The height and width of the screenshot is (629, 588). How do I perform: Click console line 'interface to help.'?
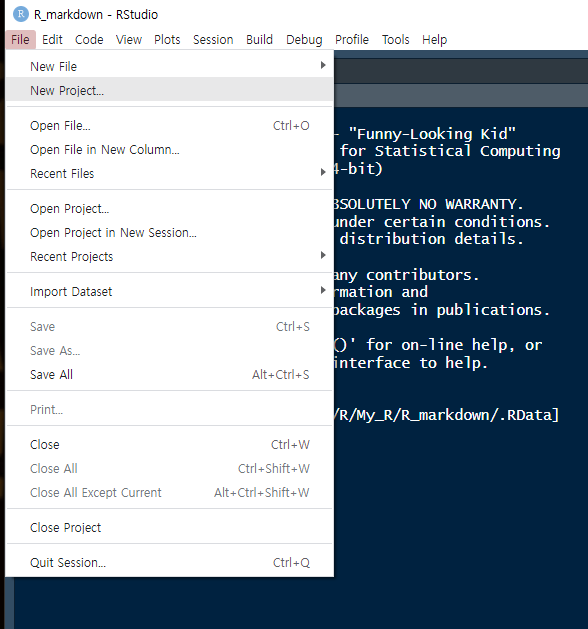[411, 363]
